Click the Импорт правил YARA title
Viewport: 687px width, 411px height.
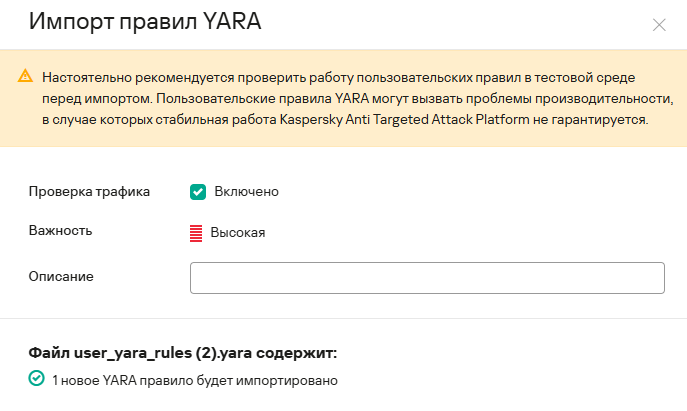[145, 23]
